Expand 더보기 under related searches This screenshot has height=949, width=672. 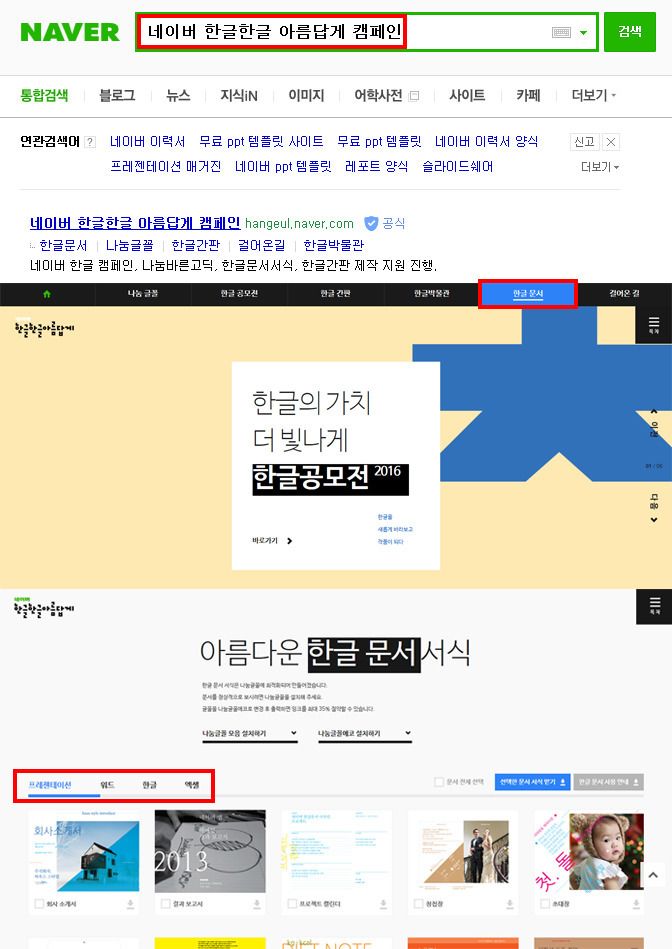tap(600, 167)
